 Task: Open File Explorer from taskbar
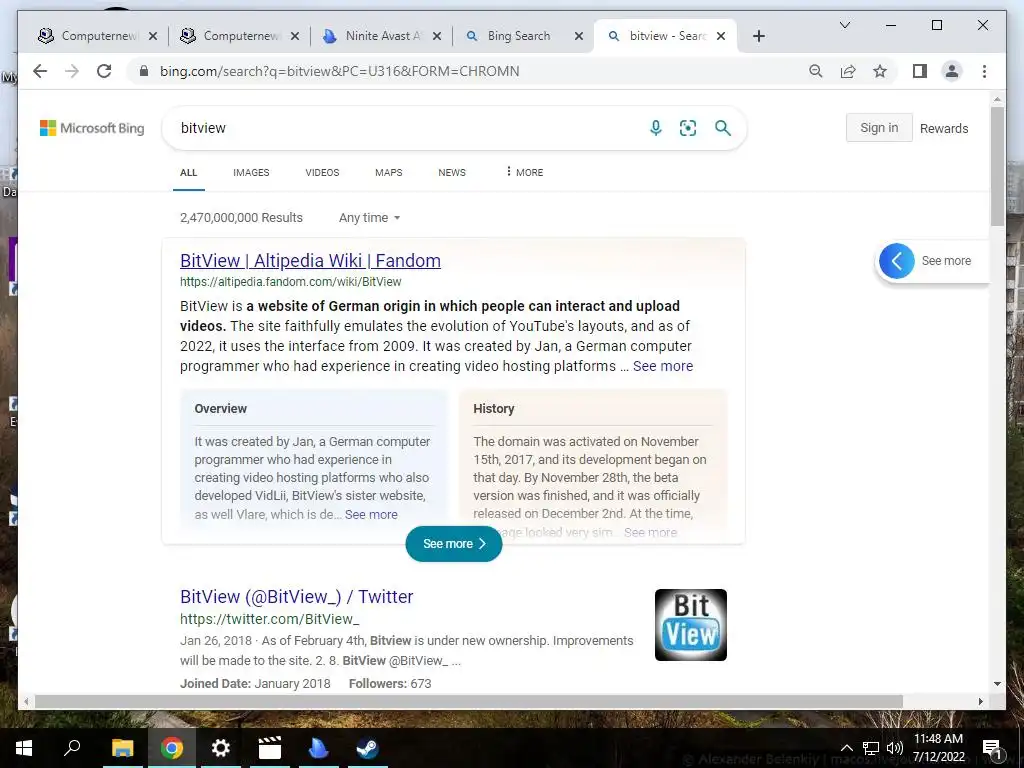pos(122,748)
